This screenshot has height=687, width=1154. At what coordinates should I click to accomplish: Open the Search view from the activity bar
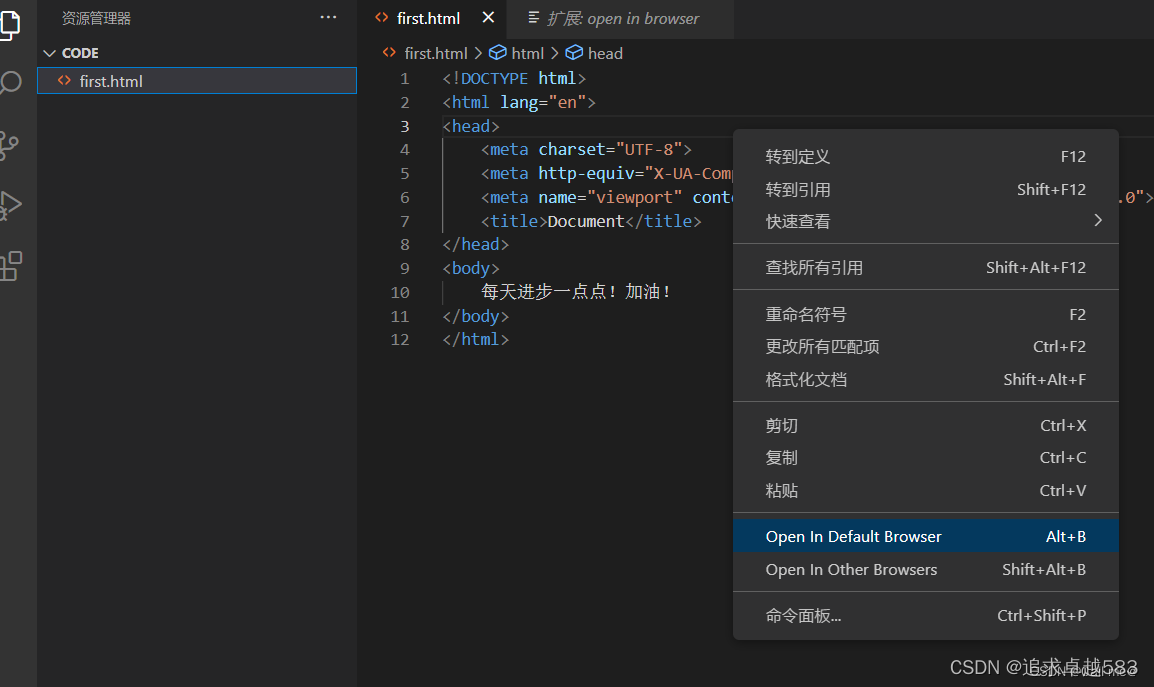(x=10, y=83)
